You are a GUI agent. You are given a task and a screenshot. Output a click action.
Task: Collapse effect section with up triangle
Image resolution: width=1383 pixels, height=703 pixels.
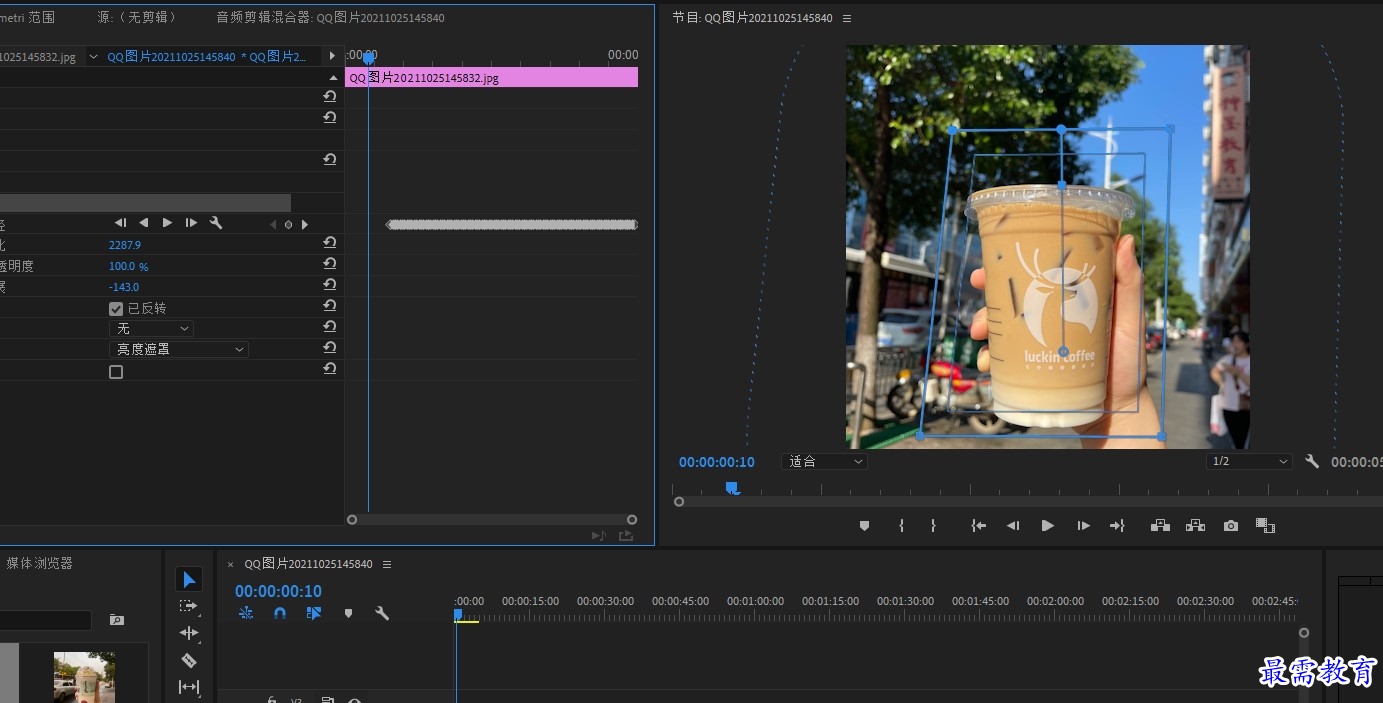pyautogui.click(x=333, y=77)
